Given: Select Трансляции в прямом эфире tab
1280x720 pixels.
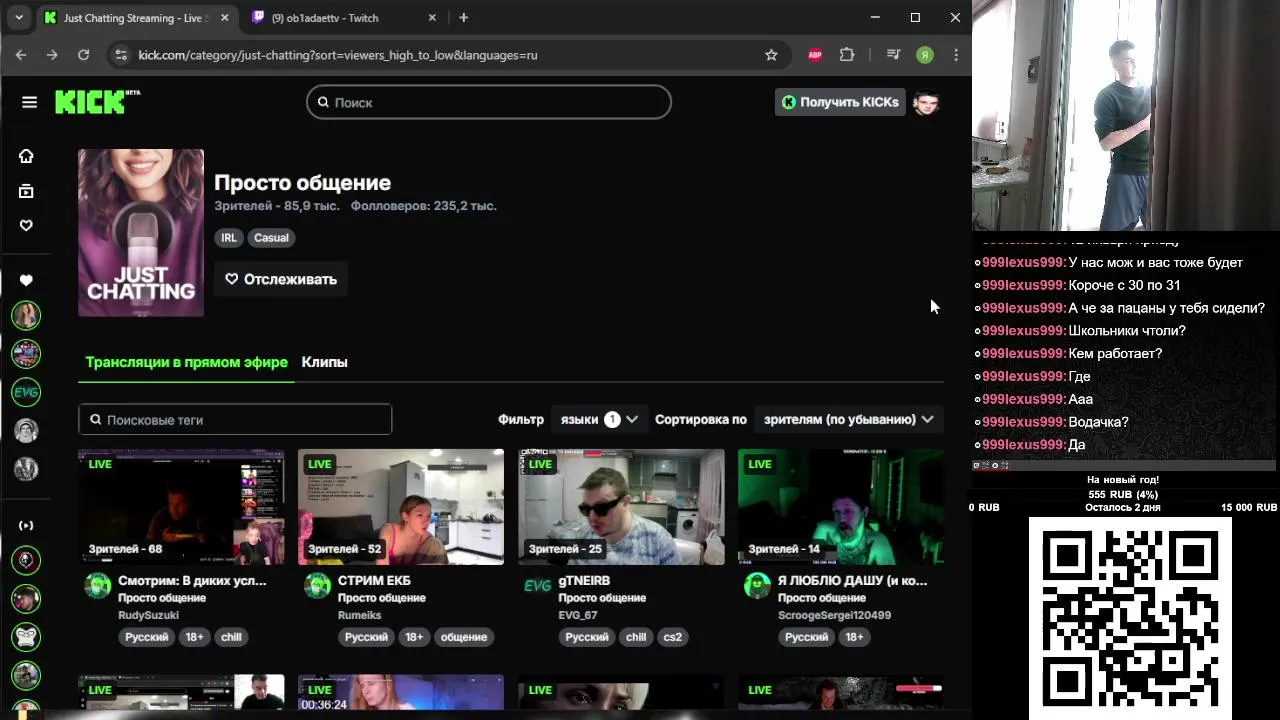Looking at the screenshot, I should [x=186, y=362].
